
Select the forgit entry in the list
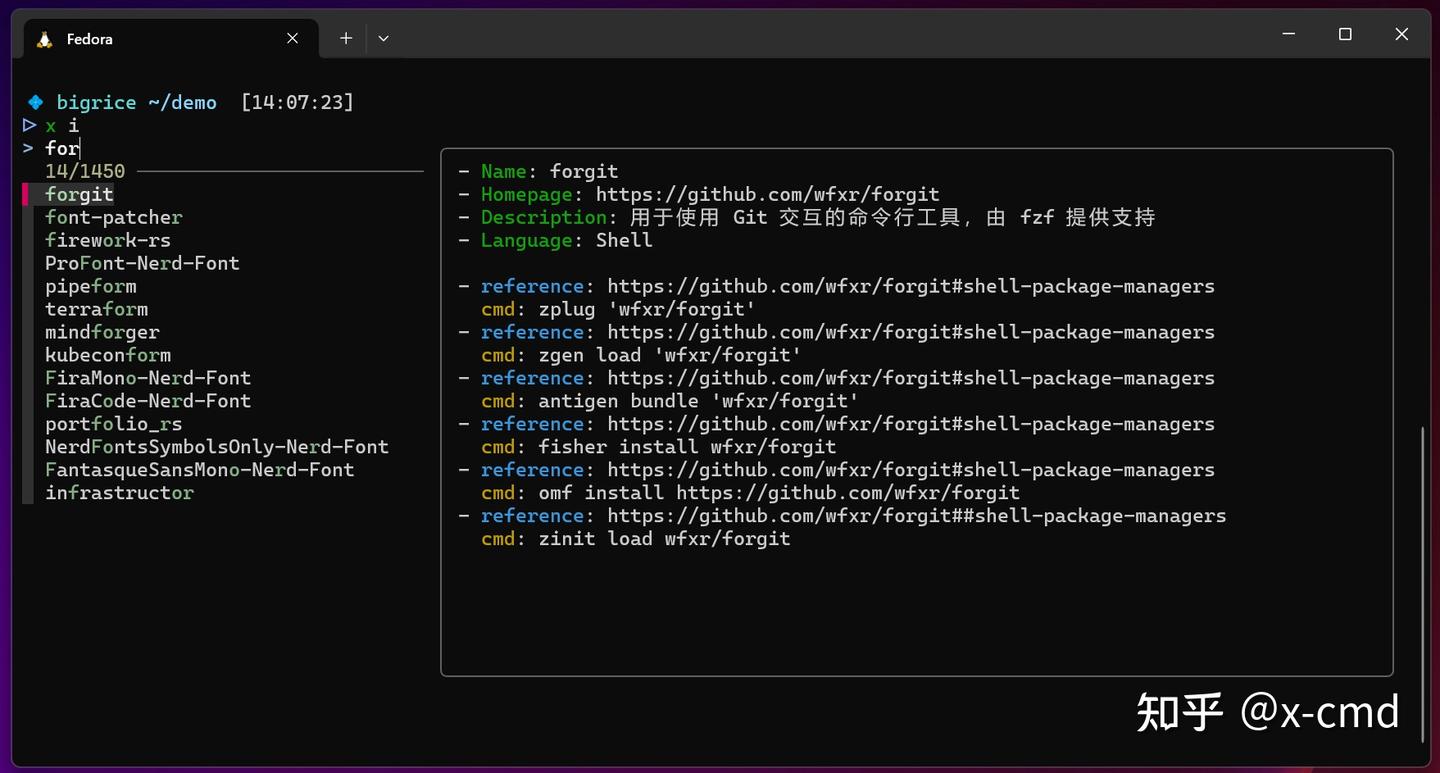79,194
